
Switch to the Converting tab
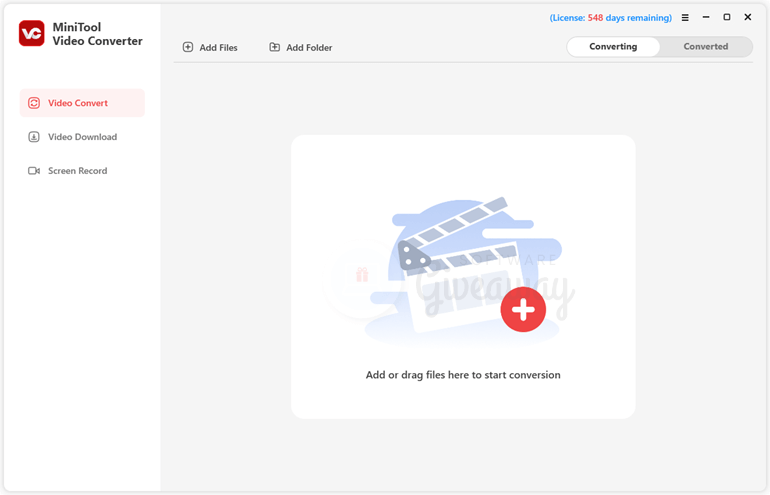tap(613, 47)
